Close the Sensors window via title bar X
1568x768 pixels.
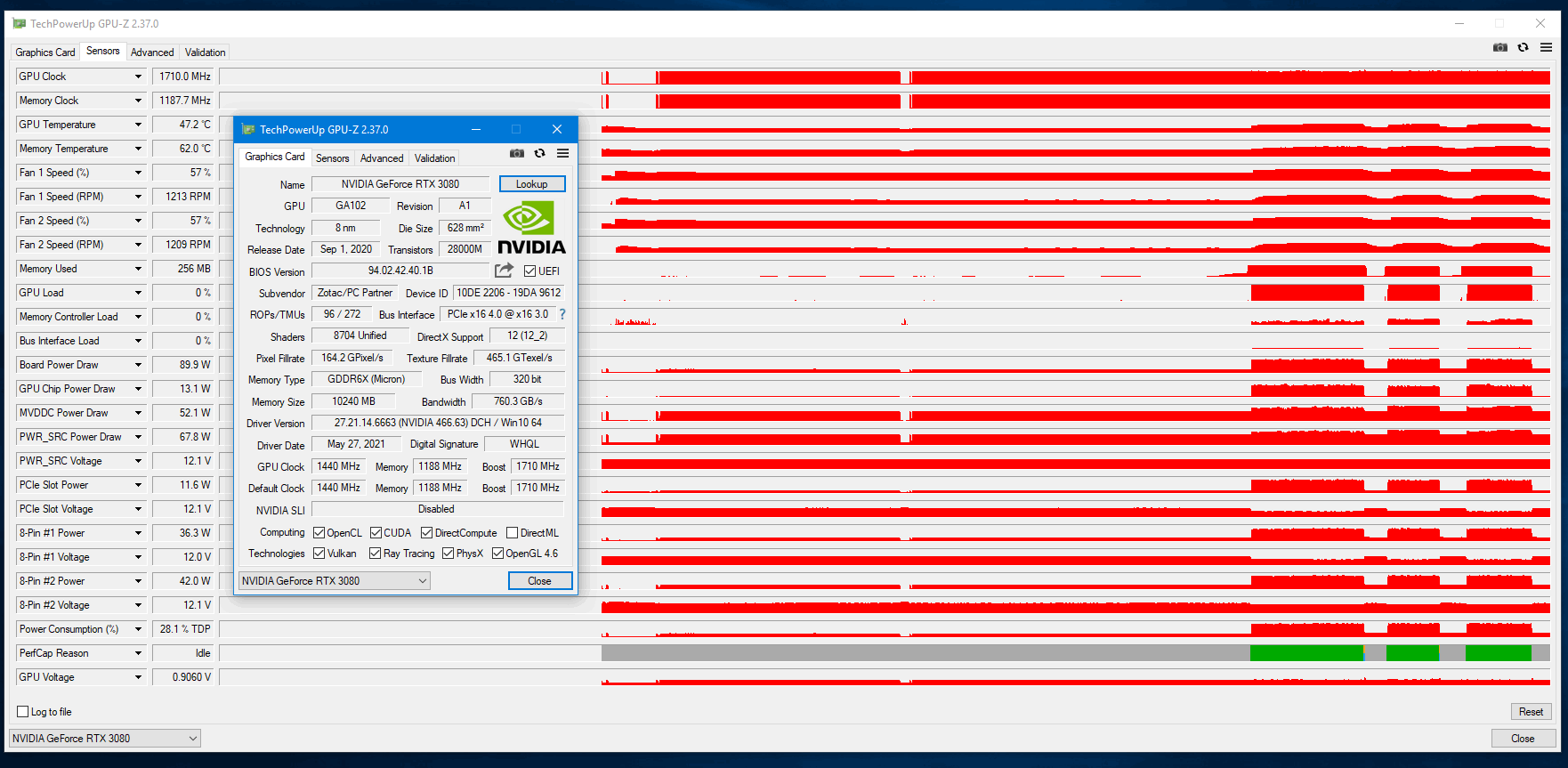click(1540, 23)
